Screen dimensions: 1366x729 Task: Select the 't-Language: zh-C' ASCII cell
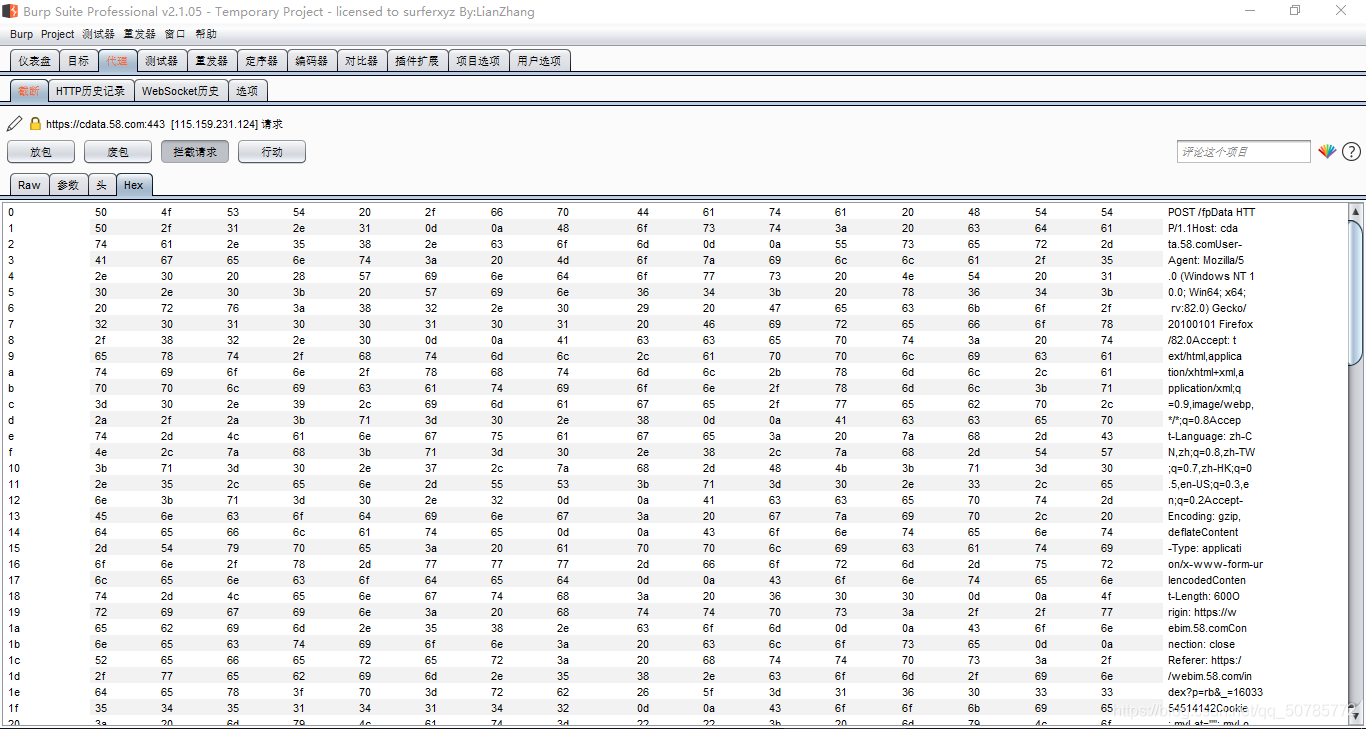1210,436
